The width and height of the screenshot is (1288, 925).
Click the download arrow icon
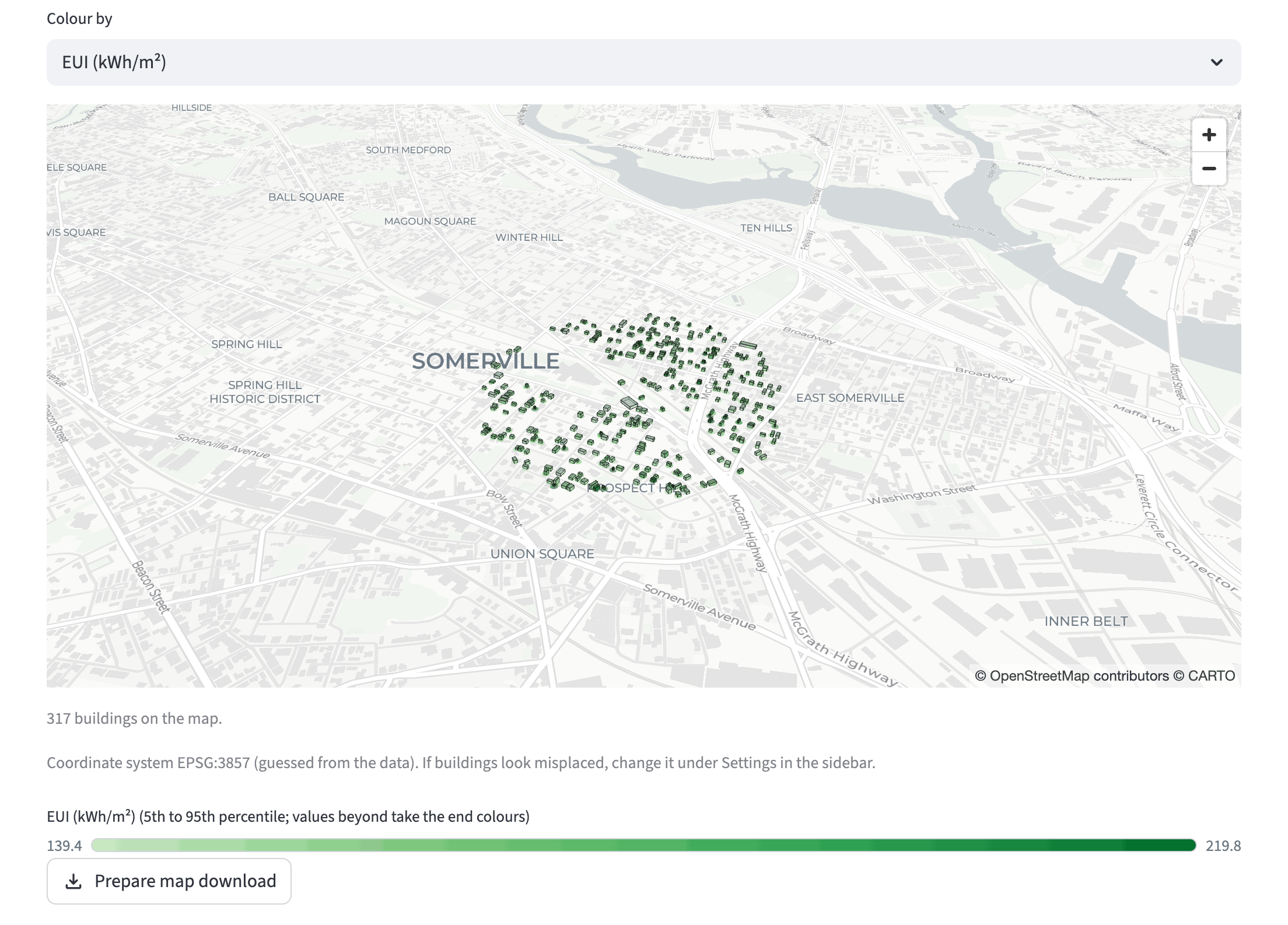[73, 881]
